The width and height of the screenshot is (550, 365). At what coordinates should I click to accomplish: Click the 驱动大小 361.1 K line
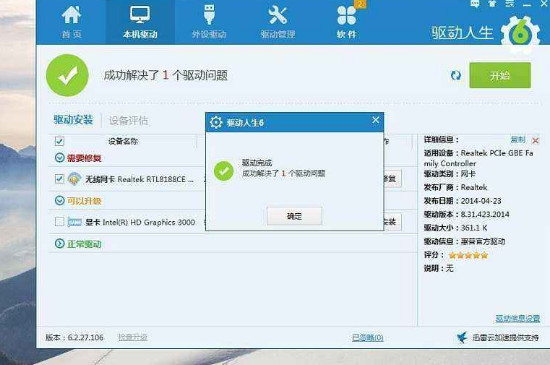(x=455, y=228)
